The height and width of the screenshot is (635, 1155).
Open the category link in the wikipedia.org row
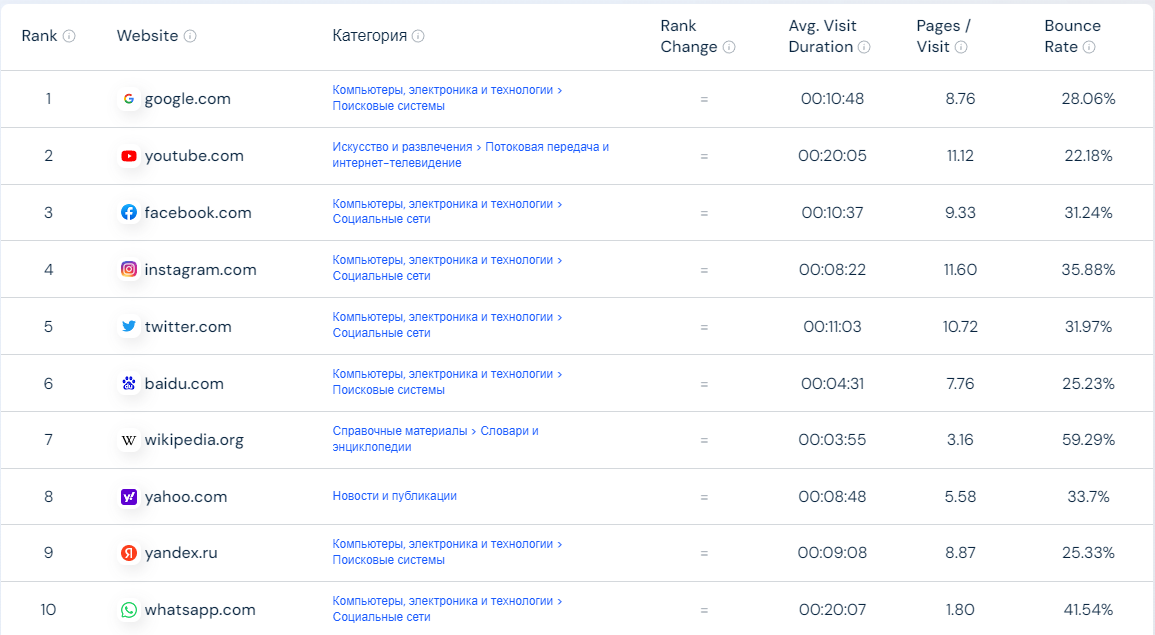(x=435, y=439)
